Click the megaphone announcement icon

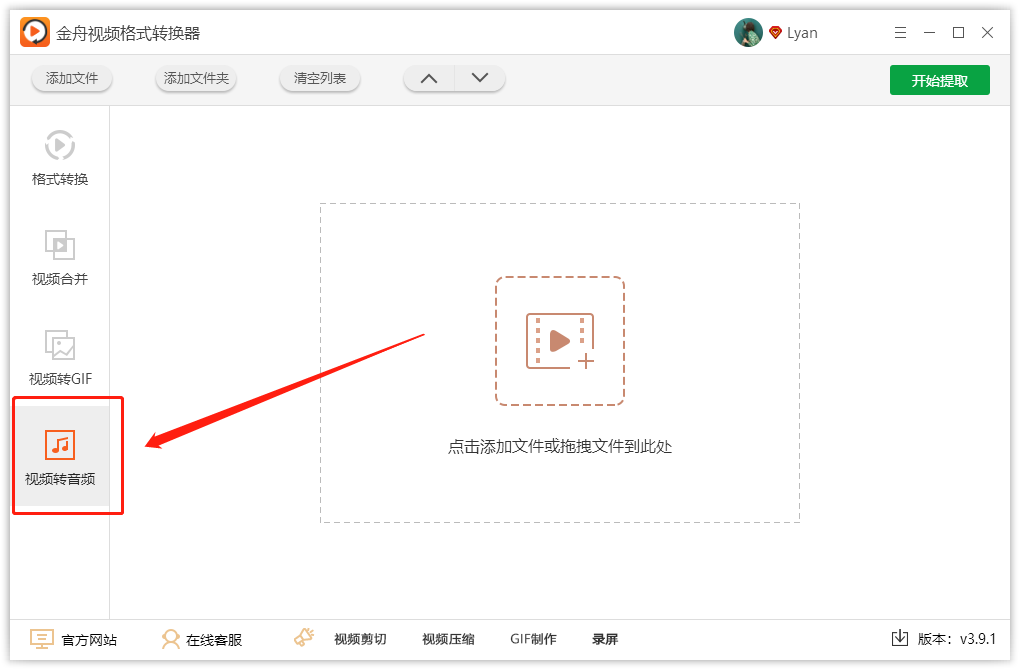pos(304,637)
